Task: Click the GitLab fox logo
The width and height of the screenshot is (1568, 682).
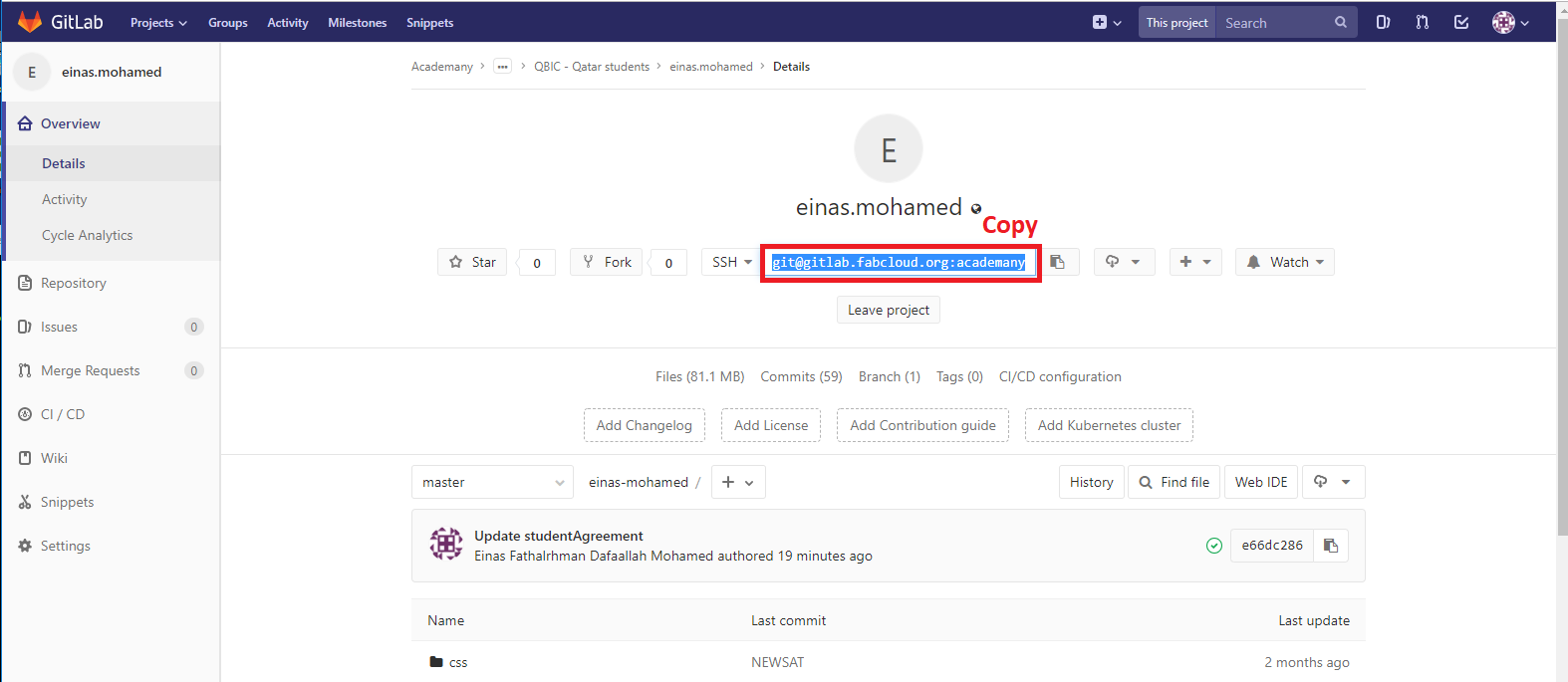Action: pos(30,22)
